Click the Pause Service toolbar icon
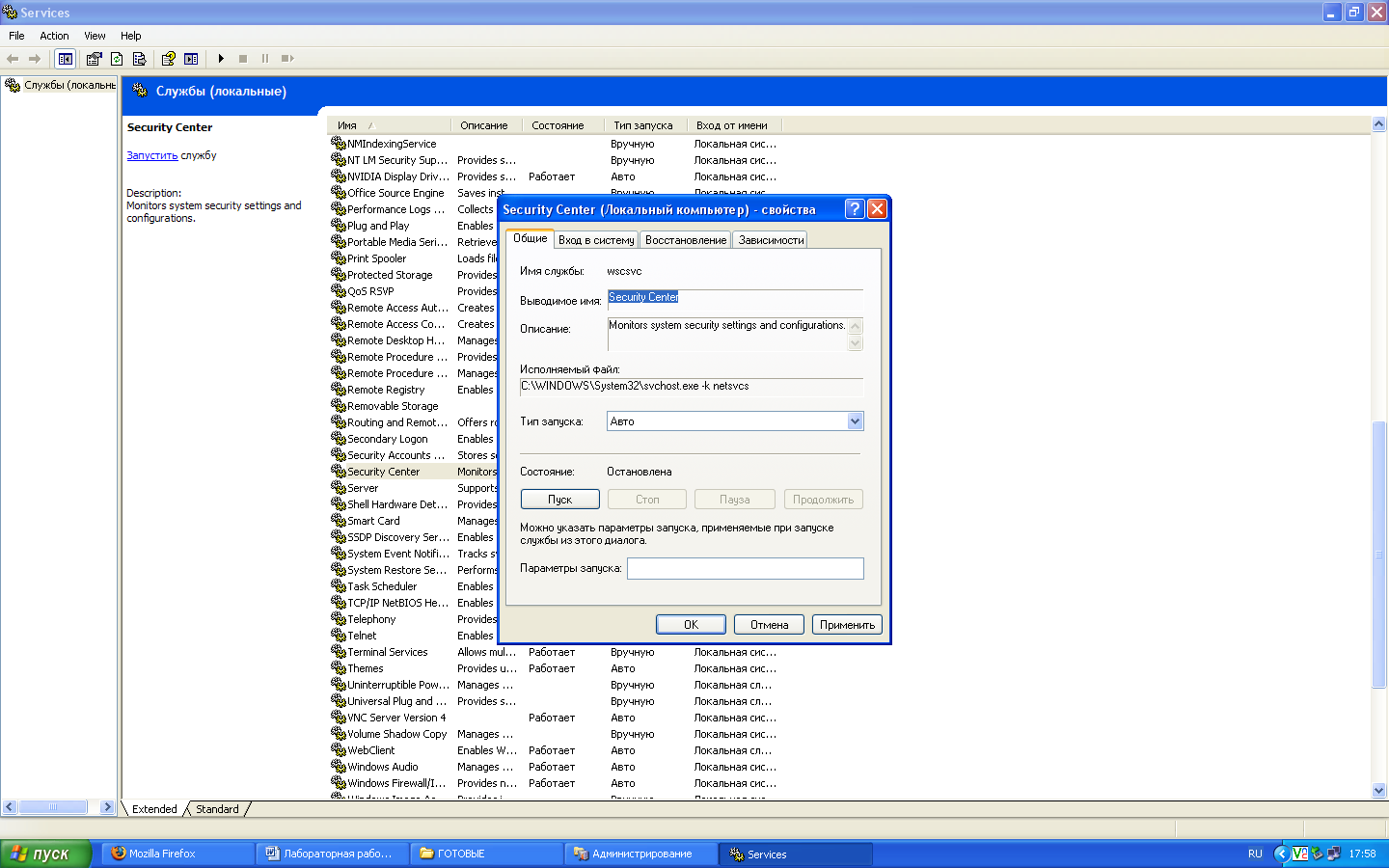This screenshot has width=1389, height=868. 265,59
